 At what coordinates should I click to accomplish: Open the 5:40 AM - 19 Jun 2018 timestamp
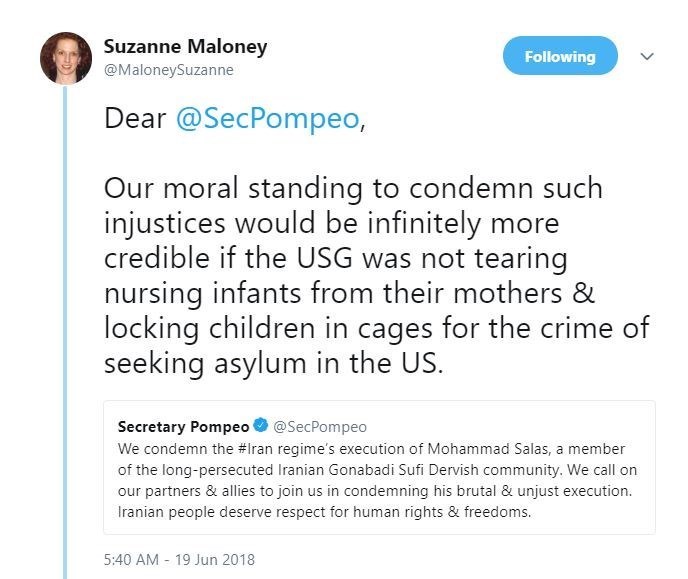[180, 560]
